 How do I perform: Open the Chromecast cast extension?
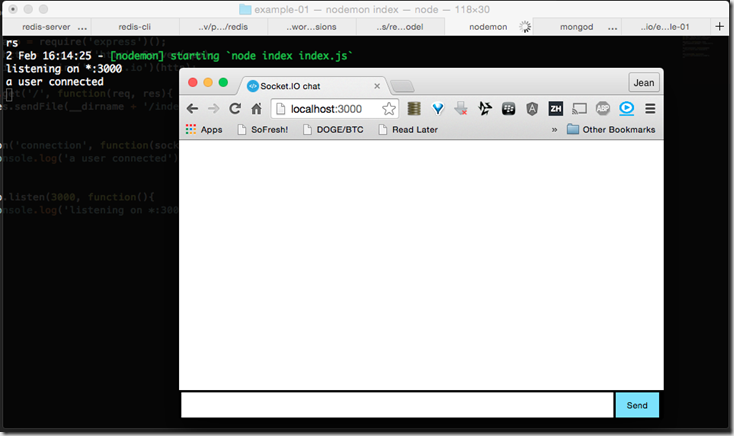[x=579, y=109]
